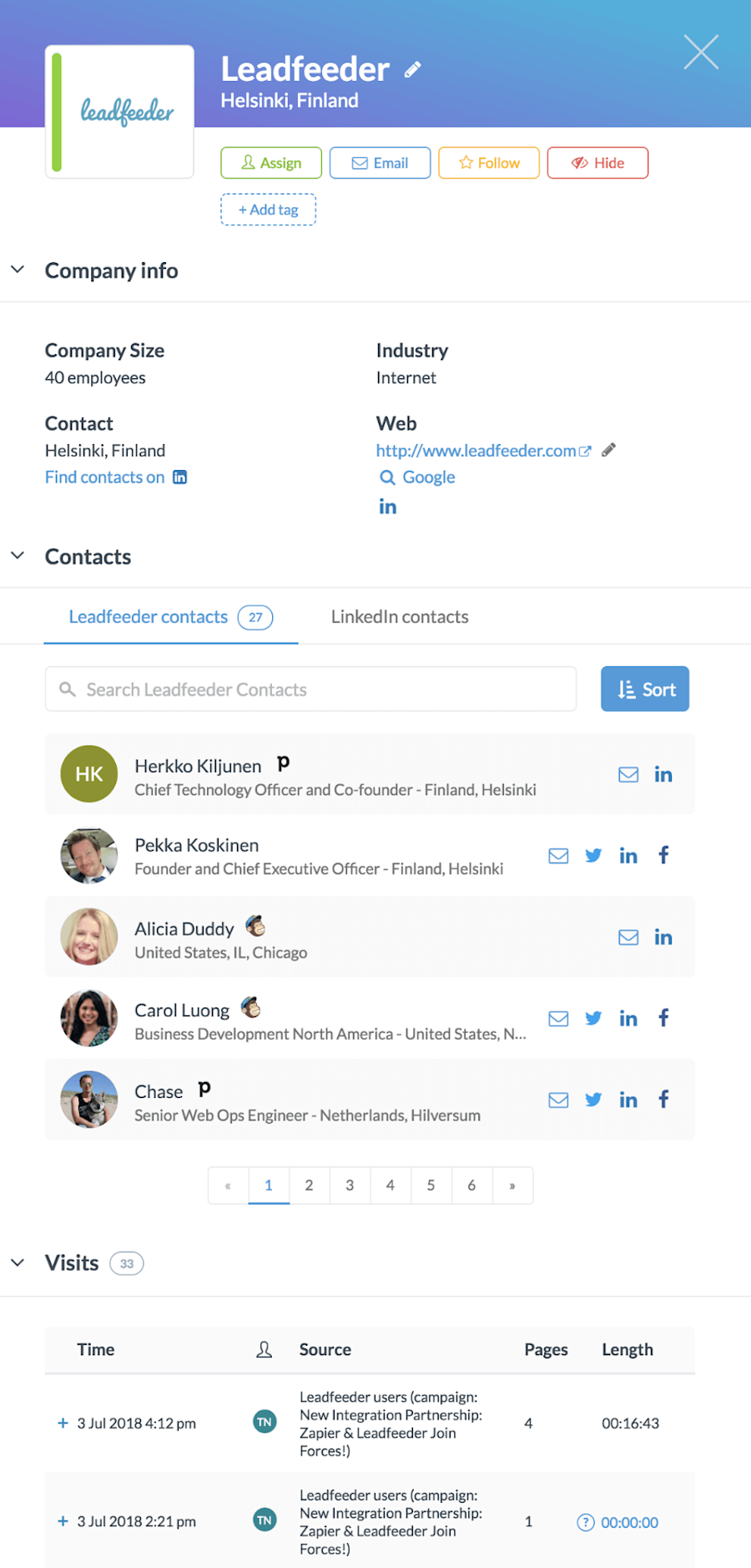The width and height of the screenshot is (751, 1568).
Task: Click the Pipedrive icon next to Chase
Action: pyautogui.click(x=204, y=1089)
